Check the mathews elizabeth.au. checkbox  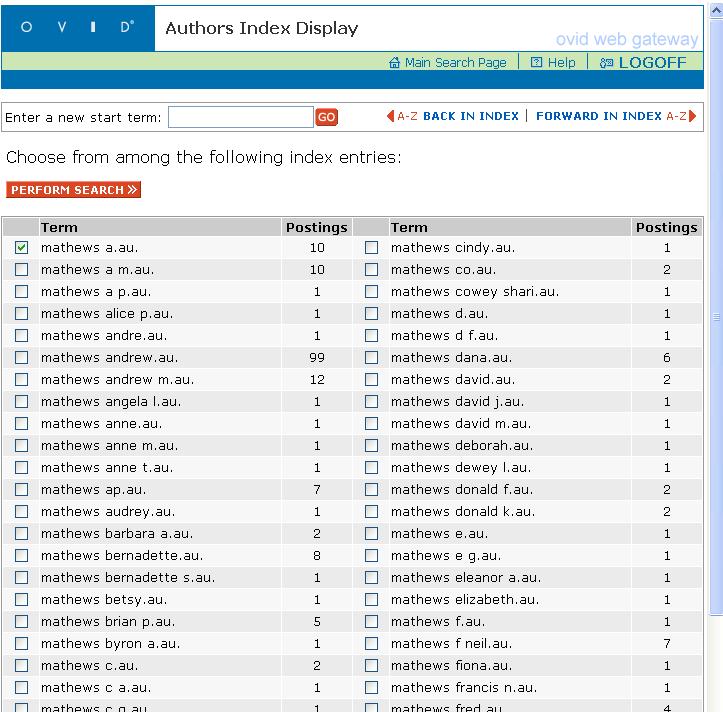tap(371, 599)
